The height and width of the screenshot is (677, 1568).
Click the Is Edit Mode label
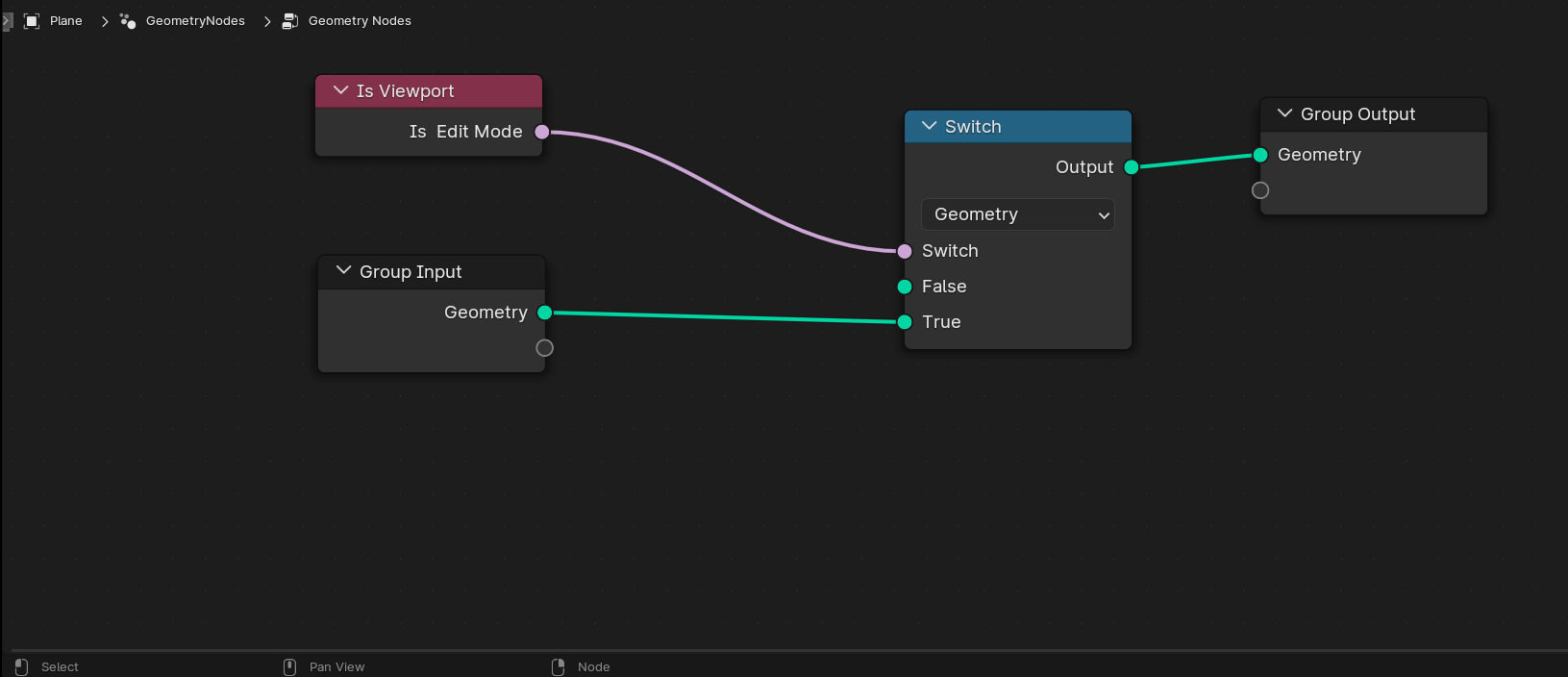coord(466,132)
